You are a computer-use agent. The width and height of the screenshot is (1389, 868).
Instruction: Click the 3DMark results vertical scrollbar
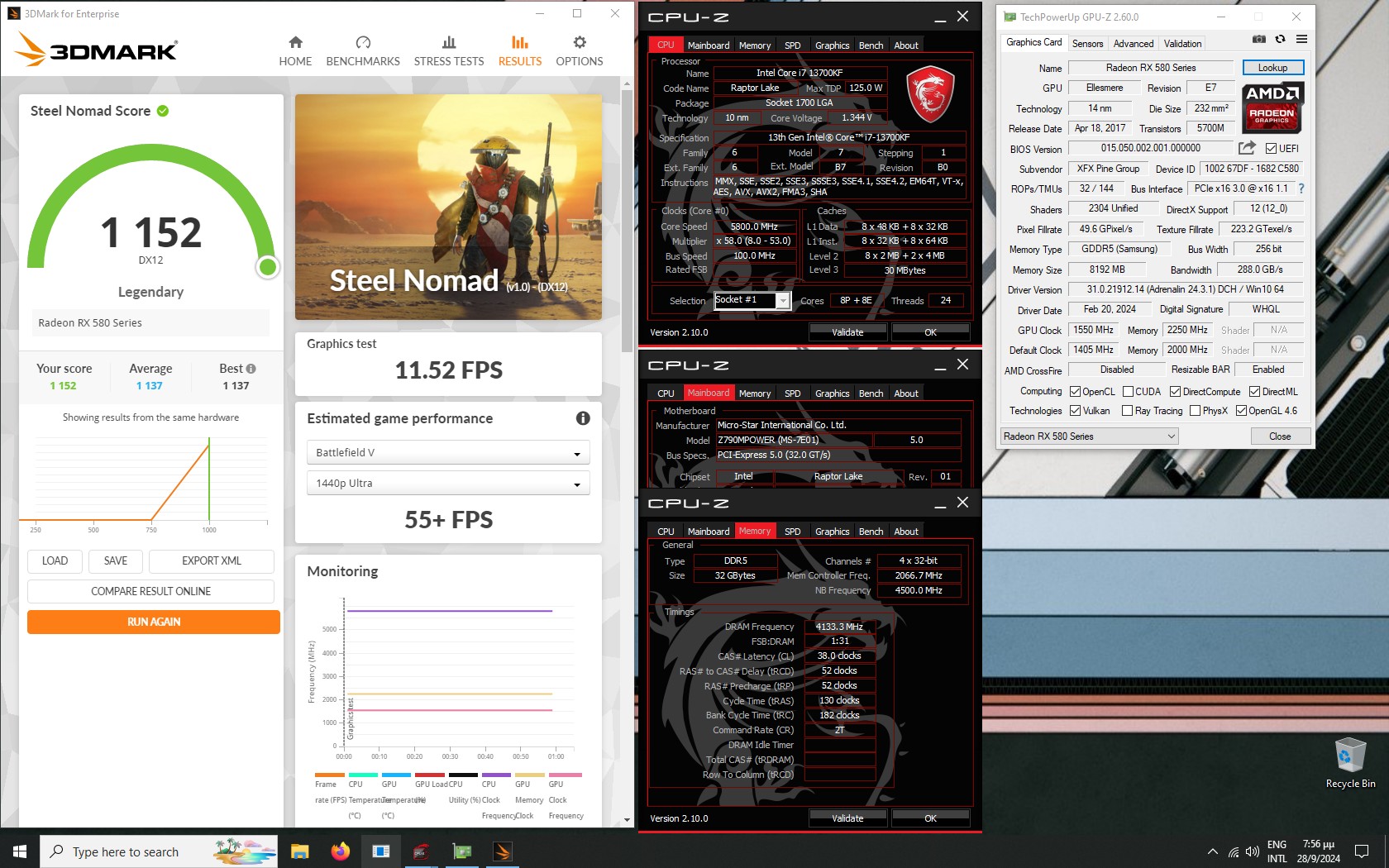click(x=626, y=219)
